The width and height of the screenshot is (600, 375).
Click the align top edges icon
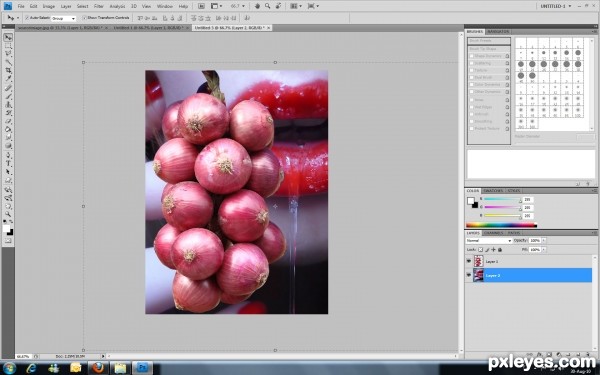(x=140, y=18)
